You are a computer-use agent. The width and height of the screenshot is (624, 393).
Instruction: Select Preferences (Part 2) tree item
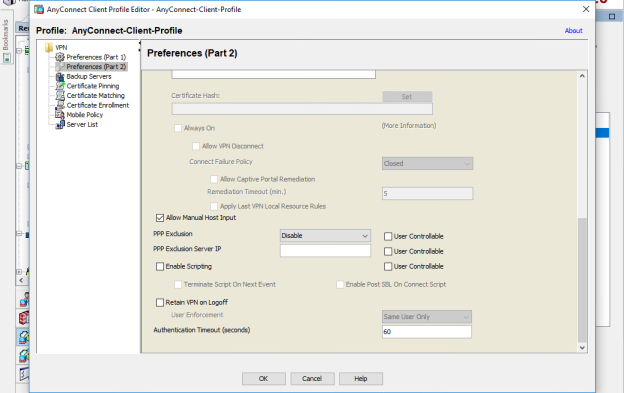point(96,66)
